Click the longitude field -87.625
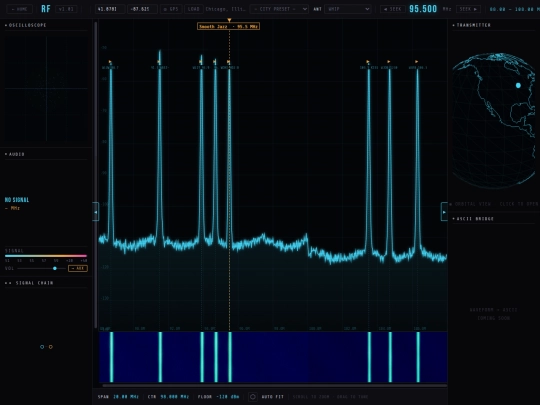540x405 pixels. (x=142, y=9)
